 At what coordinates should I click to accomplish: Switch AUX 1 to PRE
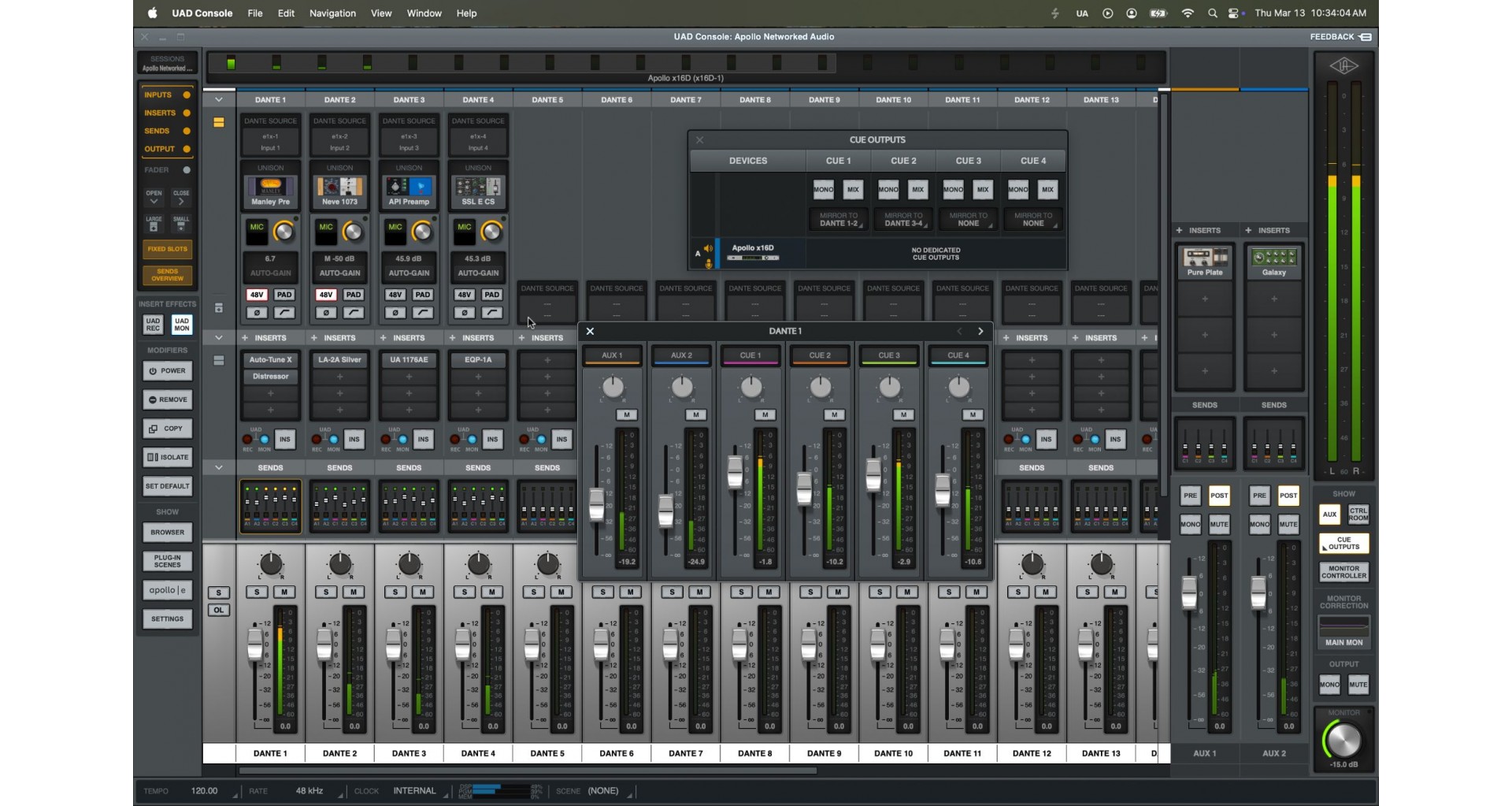(x=1190, y=496)
